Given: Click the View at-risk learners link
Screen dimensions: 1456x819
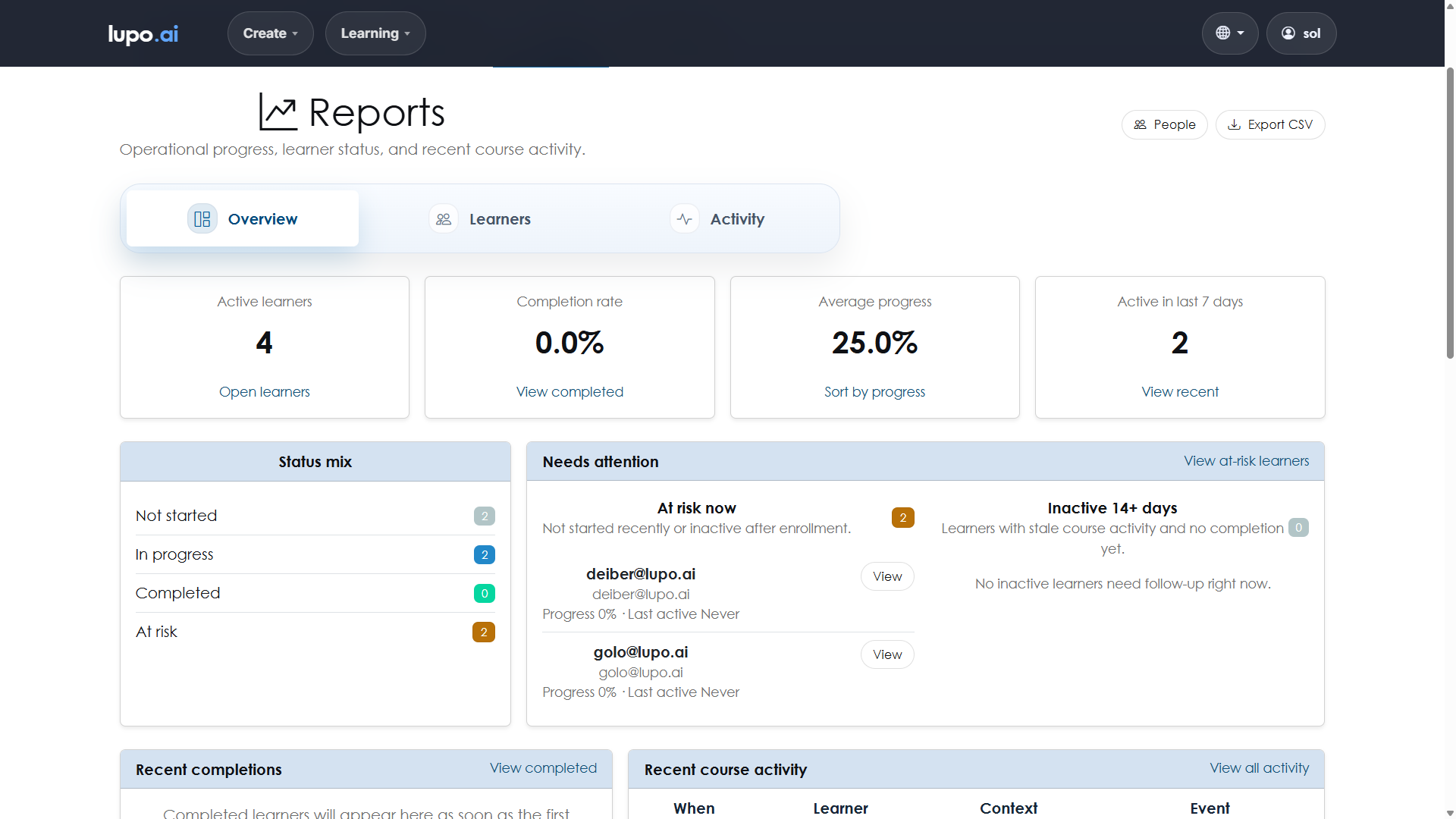Looking at the screenshot, I should [1247, 461].
